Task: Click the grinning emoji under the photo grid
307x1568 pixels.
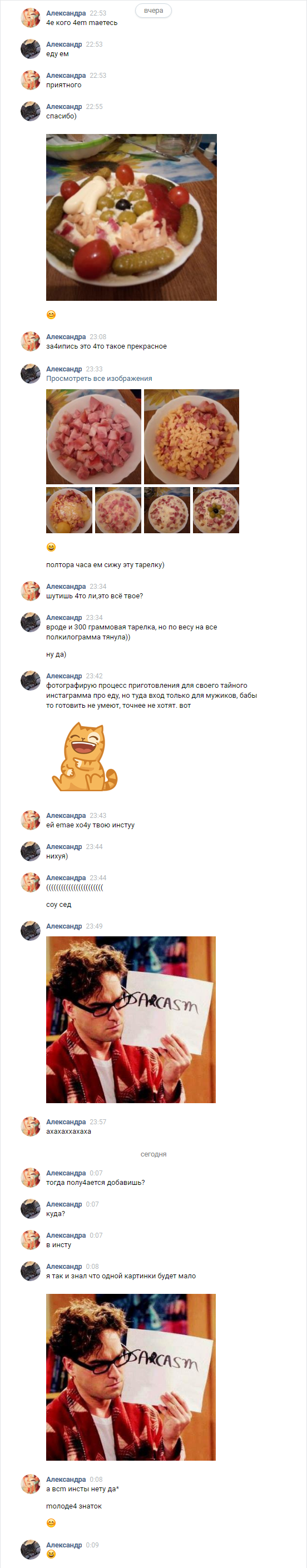Action: [x=51, y=547]
